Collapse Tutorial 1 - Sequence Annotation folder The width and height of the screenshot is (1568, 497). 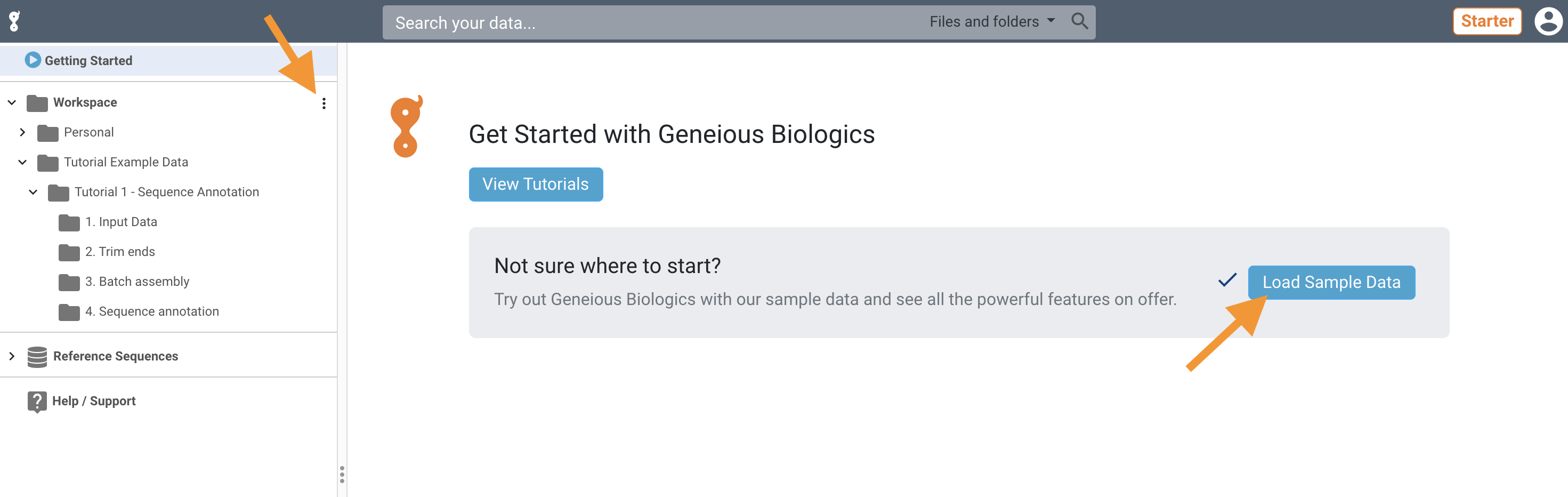[34, 192]
